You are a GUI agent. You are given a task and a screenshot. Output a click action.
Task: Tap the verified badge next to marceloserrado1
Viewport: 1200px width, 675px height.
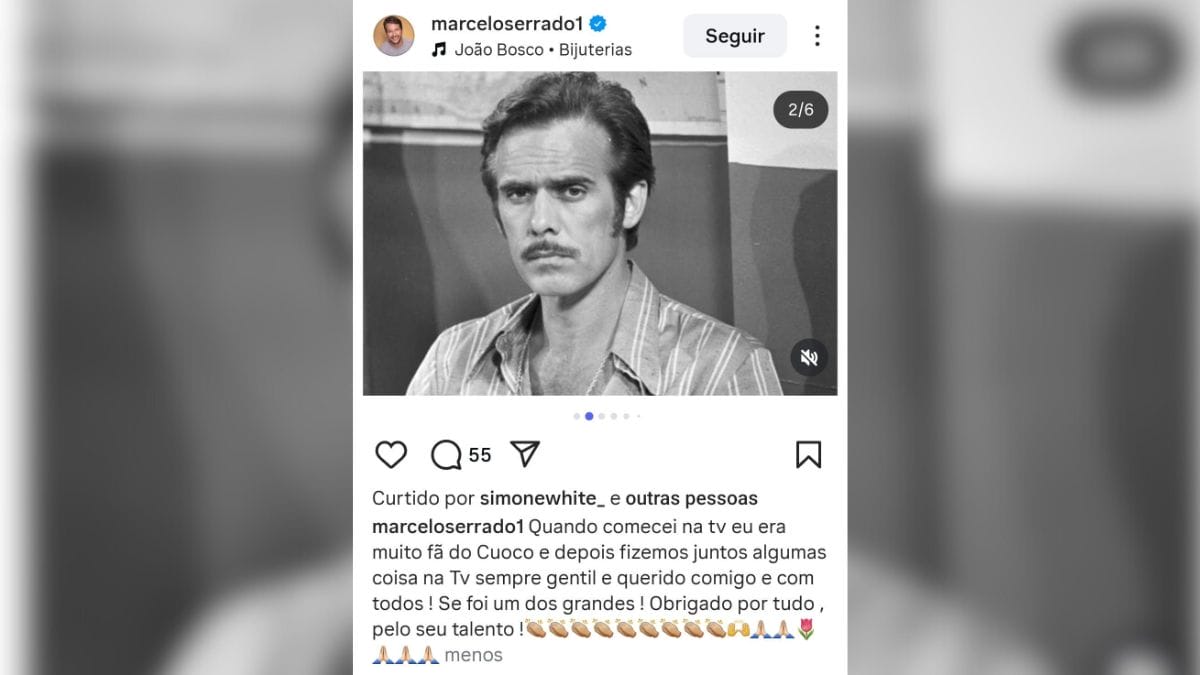point(598,23)
